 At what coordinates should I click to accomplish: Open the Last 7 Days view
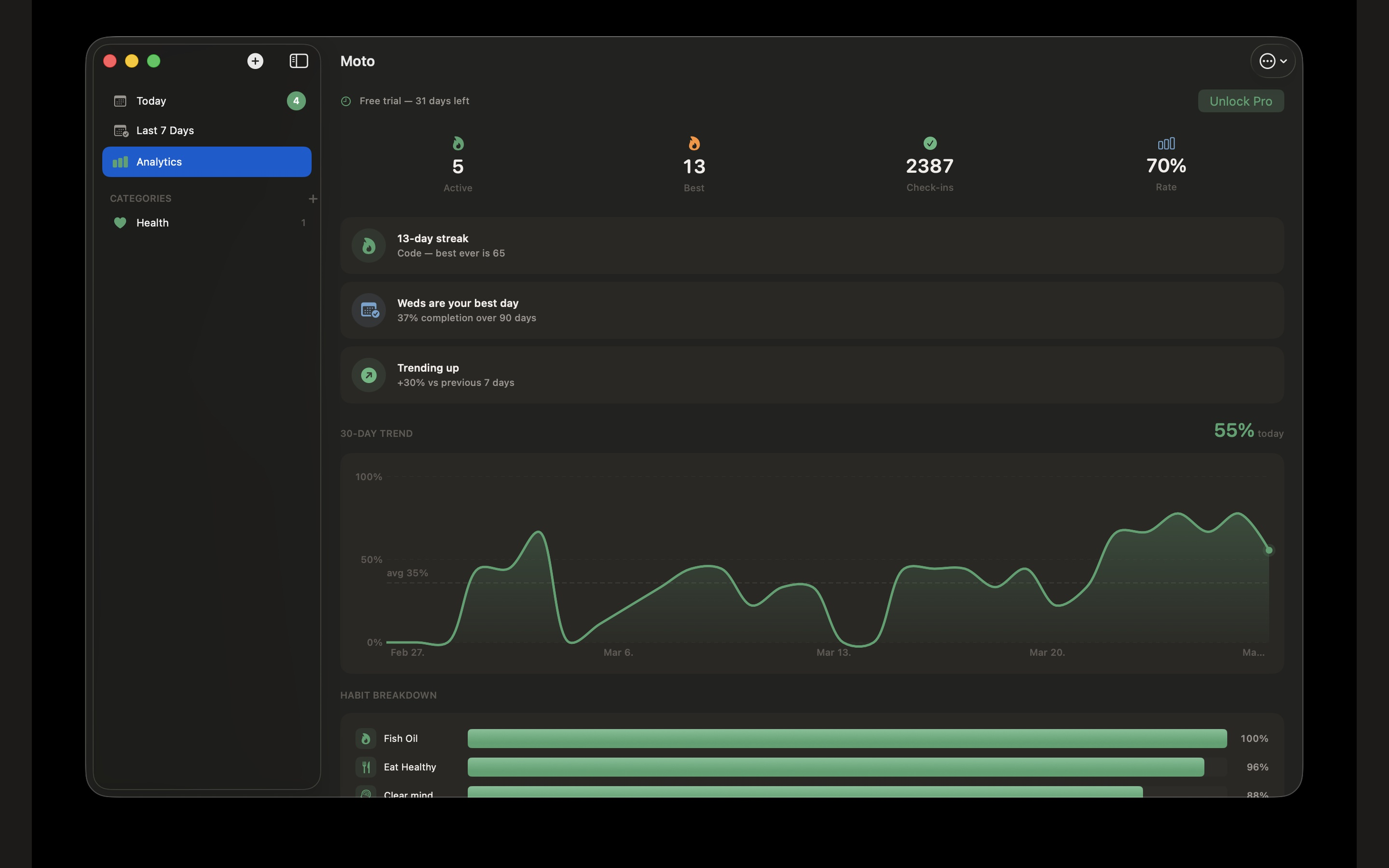[x=206, y=131]
